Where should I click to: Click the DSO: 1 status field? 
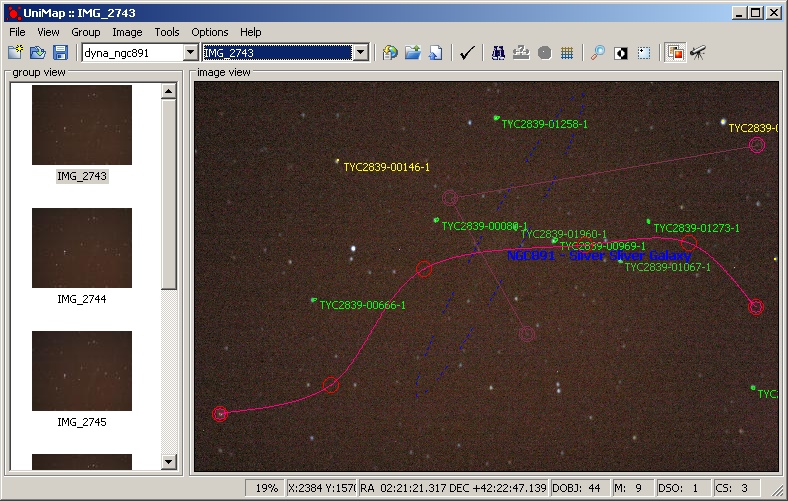click(x=682, y=488)
